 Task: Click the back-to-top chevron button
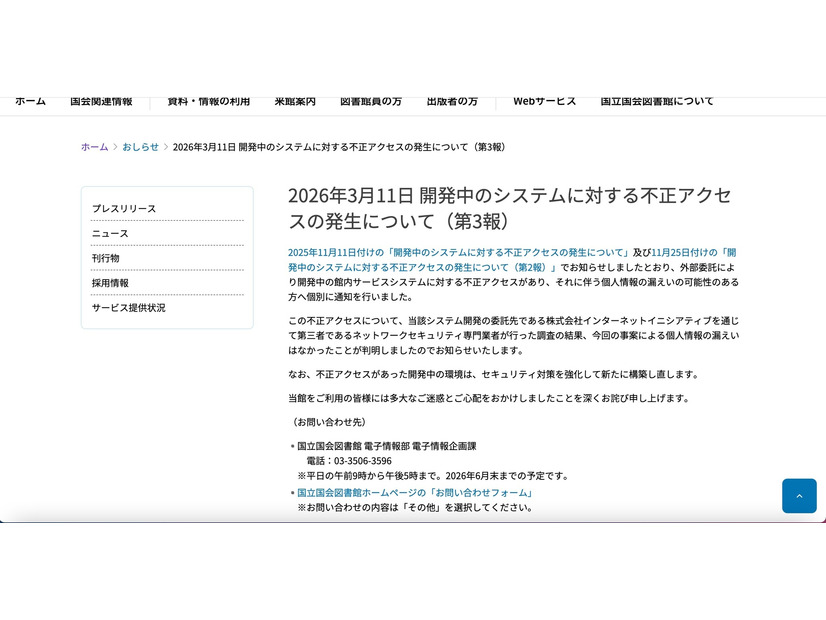(799, 496)
